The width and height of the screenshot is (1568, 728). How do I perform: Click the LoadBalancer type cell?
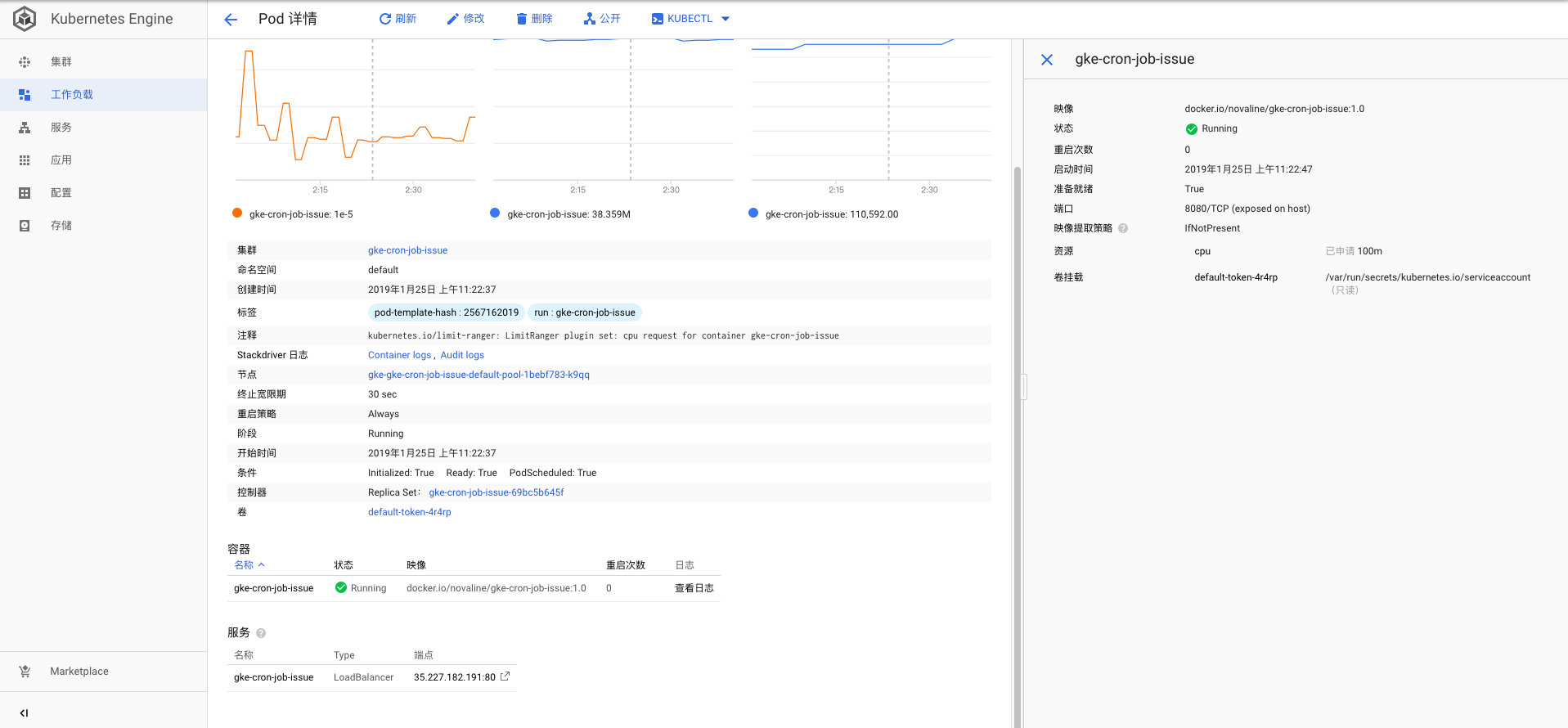(x=363, y=677)
